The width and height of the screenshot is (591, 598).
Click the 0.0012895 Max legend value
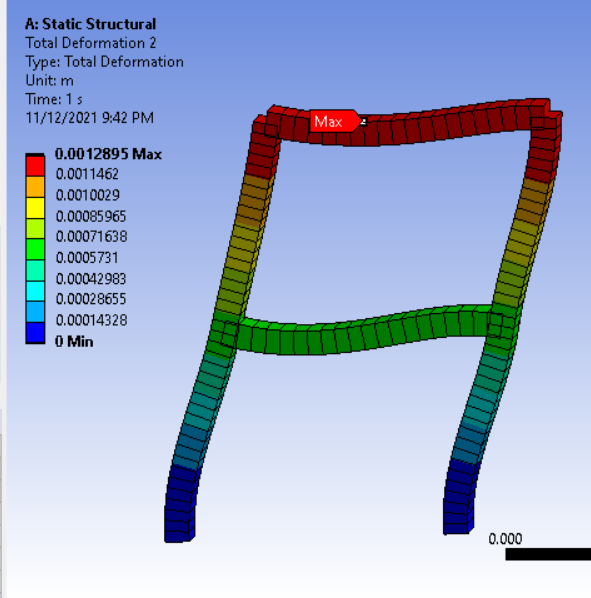point(108,154)
